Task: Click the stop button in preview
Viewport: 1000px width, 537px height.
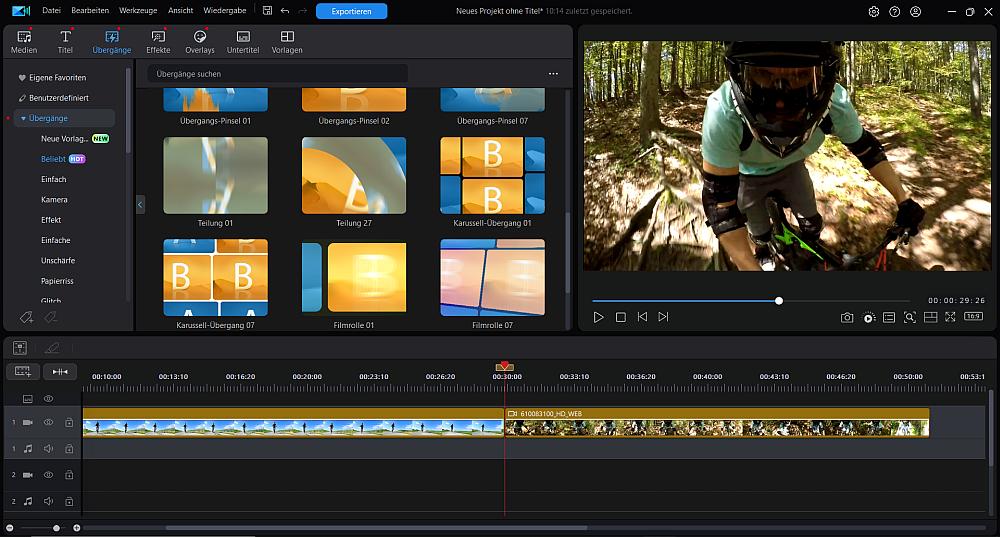Action: point(620,317)
